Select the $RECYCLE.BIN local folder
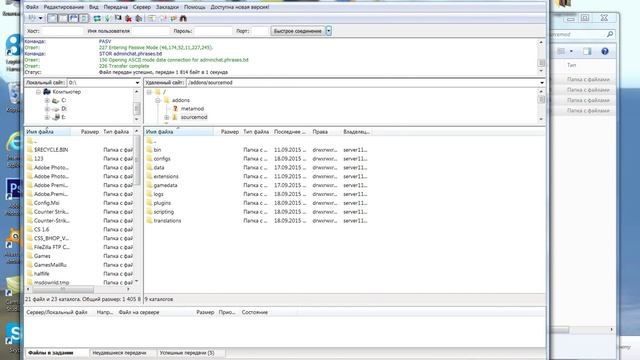Image resolution: width=640 pixels, height=360 pixels. click(51, 150)
